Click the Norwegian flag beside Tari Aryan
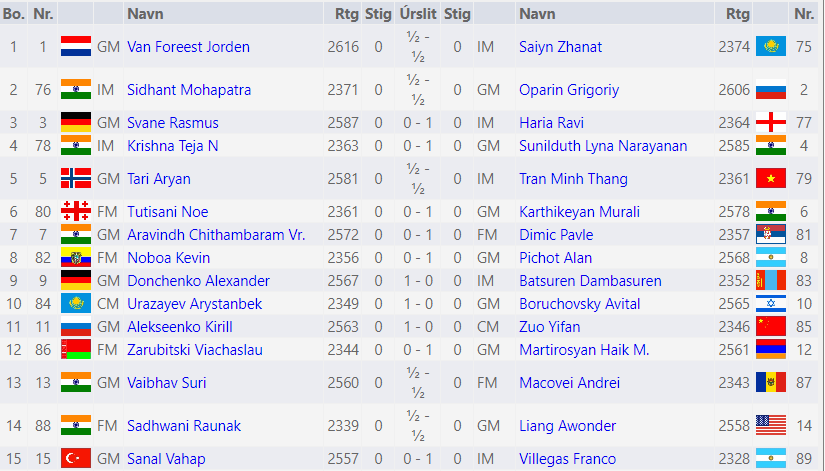The width and height of the screenshot is (825, 471). (x=76, y=179)
